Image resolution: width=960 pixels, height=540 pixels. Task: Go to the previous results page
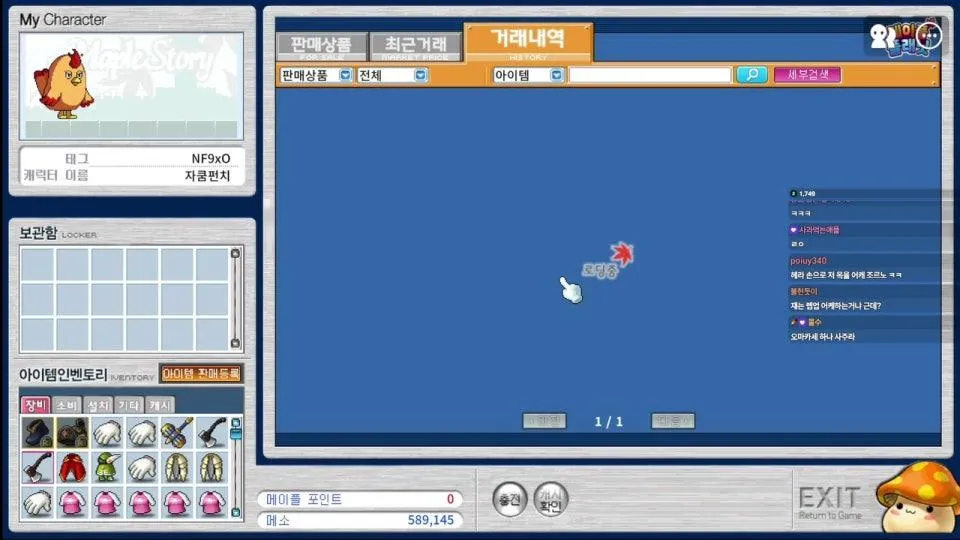[544, 421]
